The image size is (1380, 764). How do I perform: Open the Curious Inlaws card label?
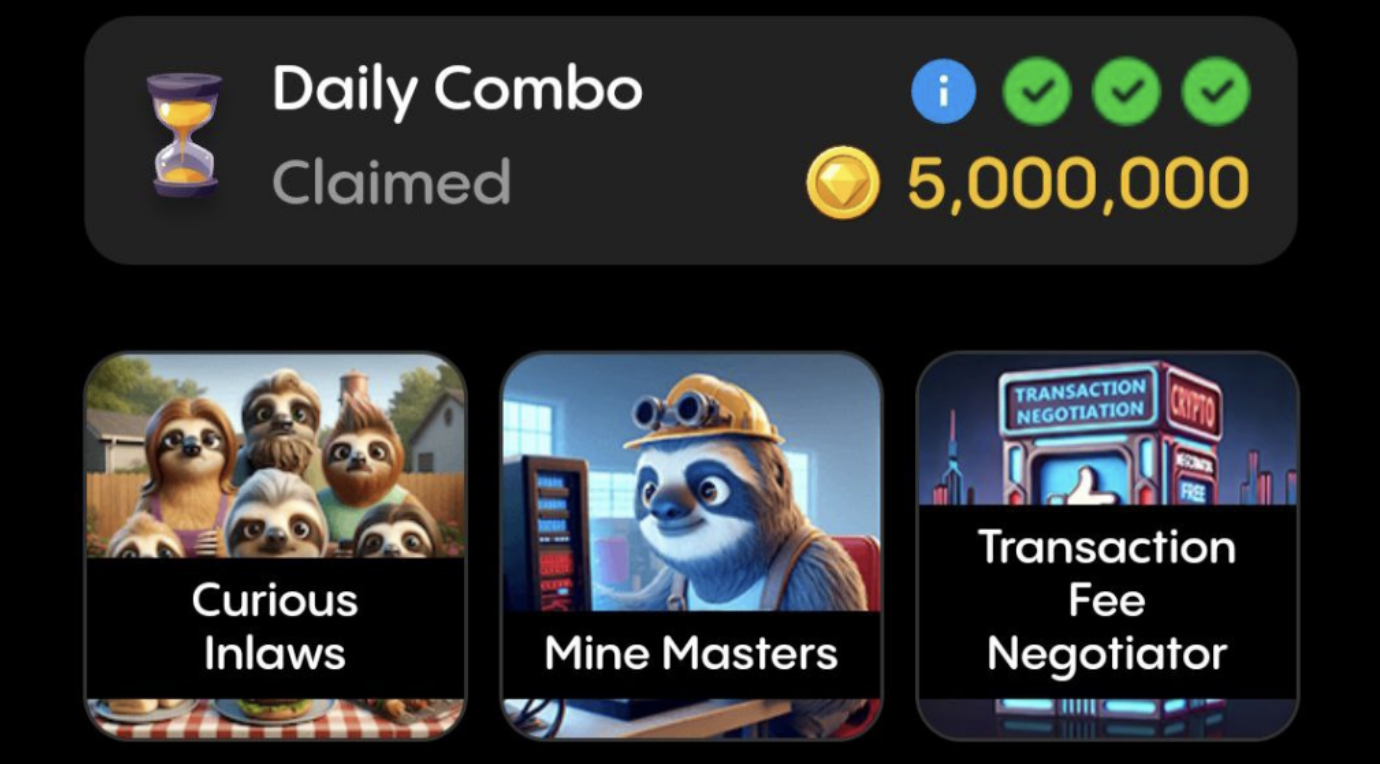275,627
